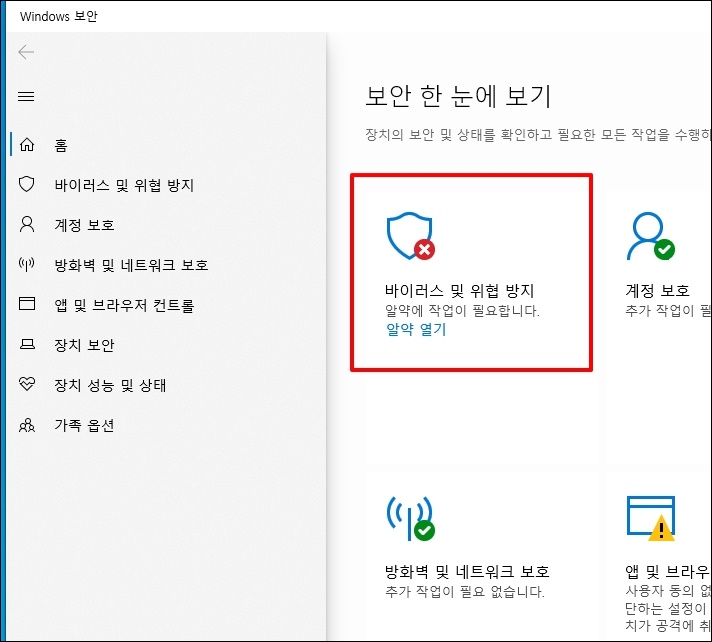The width and height of the screenshot is (712, 642).
Task: Click the laptop icon for 장치 보안
Action: click(27, 344)
